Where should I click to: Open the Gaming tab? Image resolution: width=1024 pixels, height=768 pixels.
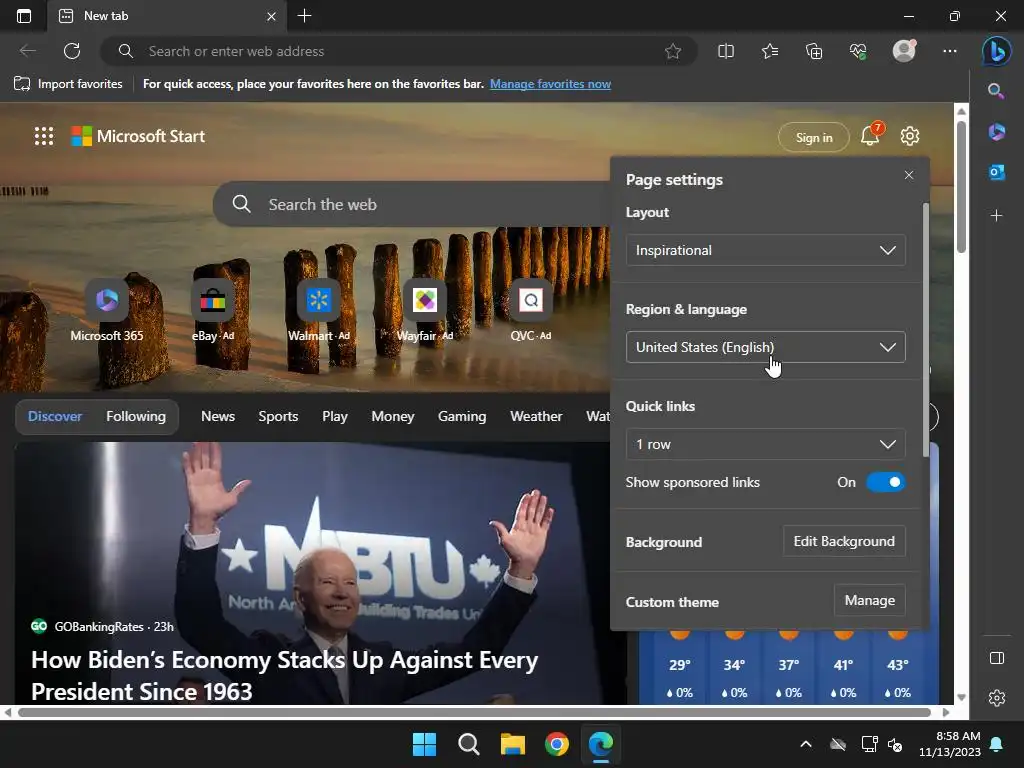coord(462,417)
